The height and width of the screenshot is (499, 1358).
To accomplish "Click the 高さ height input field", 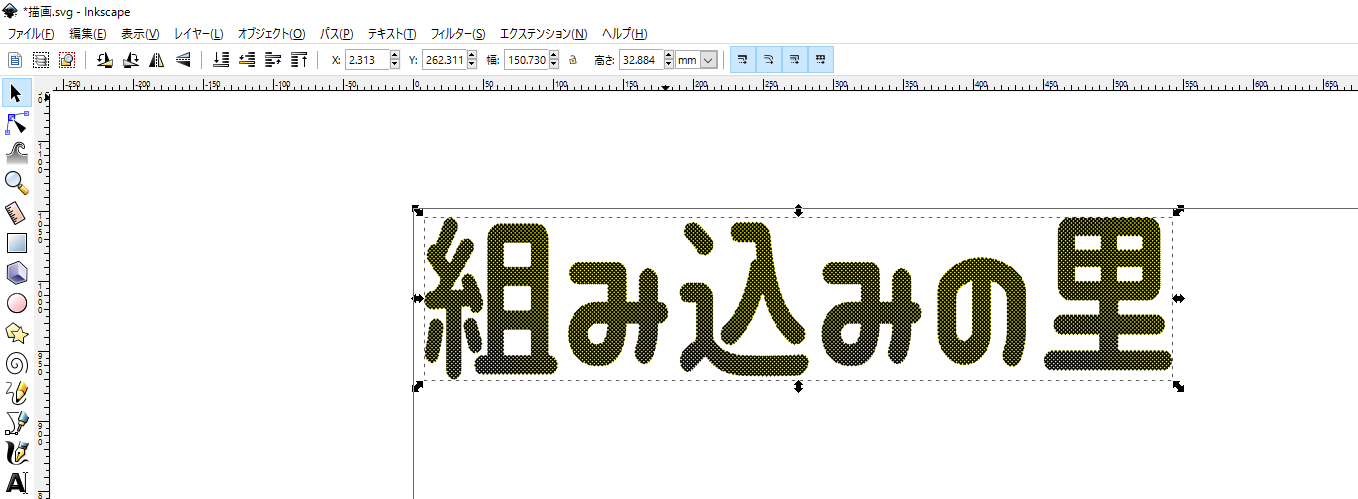I will tap(639, 60).
